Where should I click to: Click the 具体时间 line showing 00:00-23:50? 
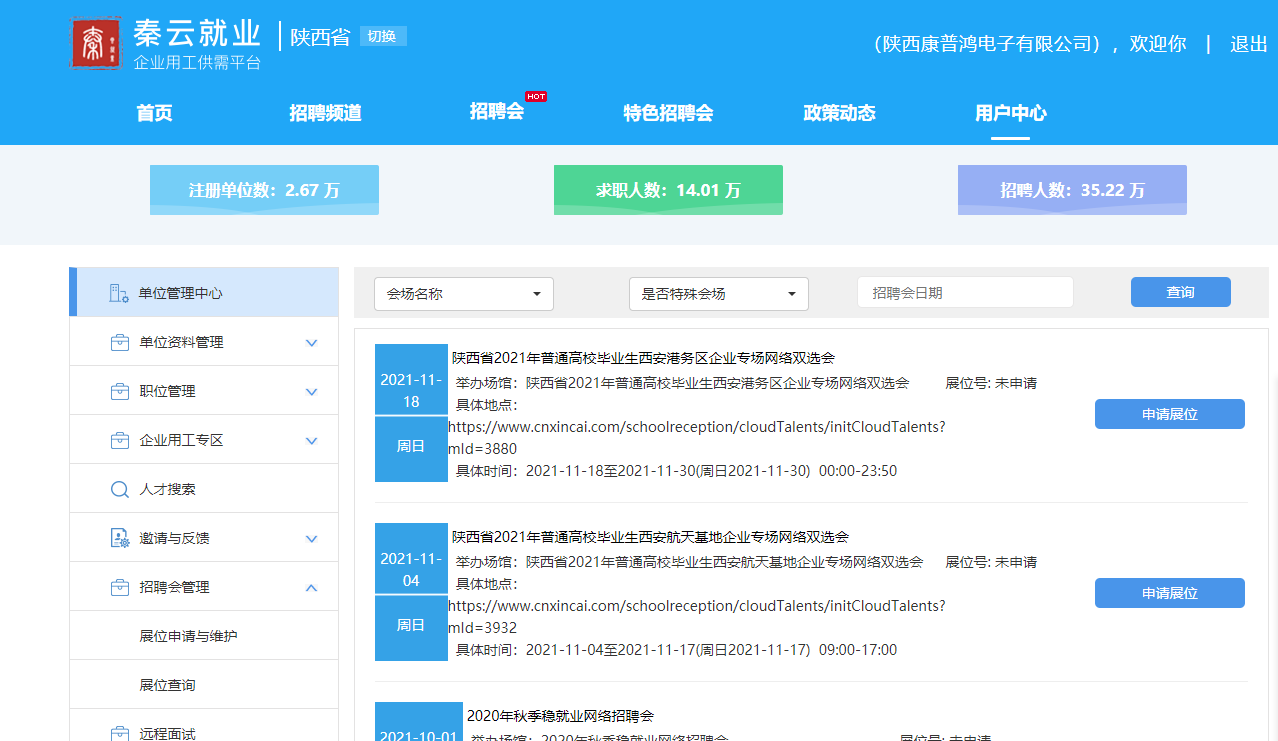pos(676,471)
